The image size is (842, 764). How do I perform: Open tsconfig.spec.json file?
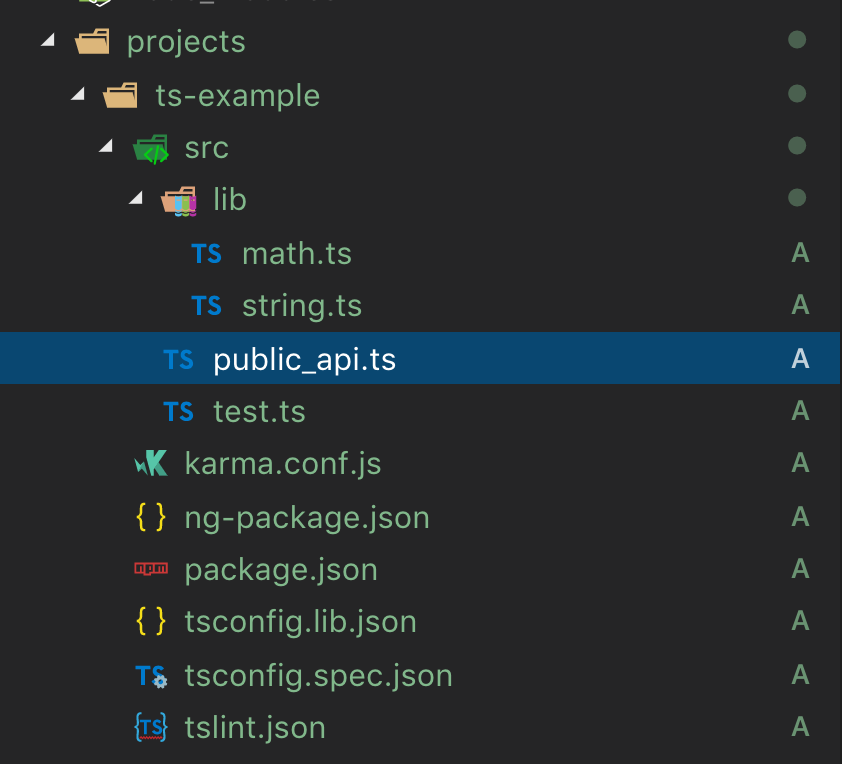318,676
